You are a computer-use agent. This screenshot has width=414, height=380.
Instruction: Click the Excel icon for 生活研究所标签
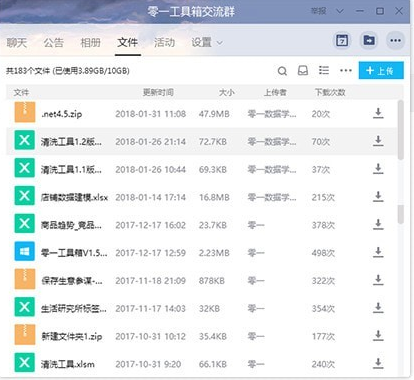[x=25, y=307]
